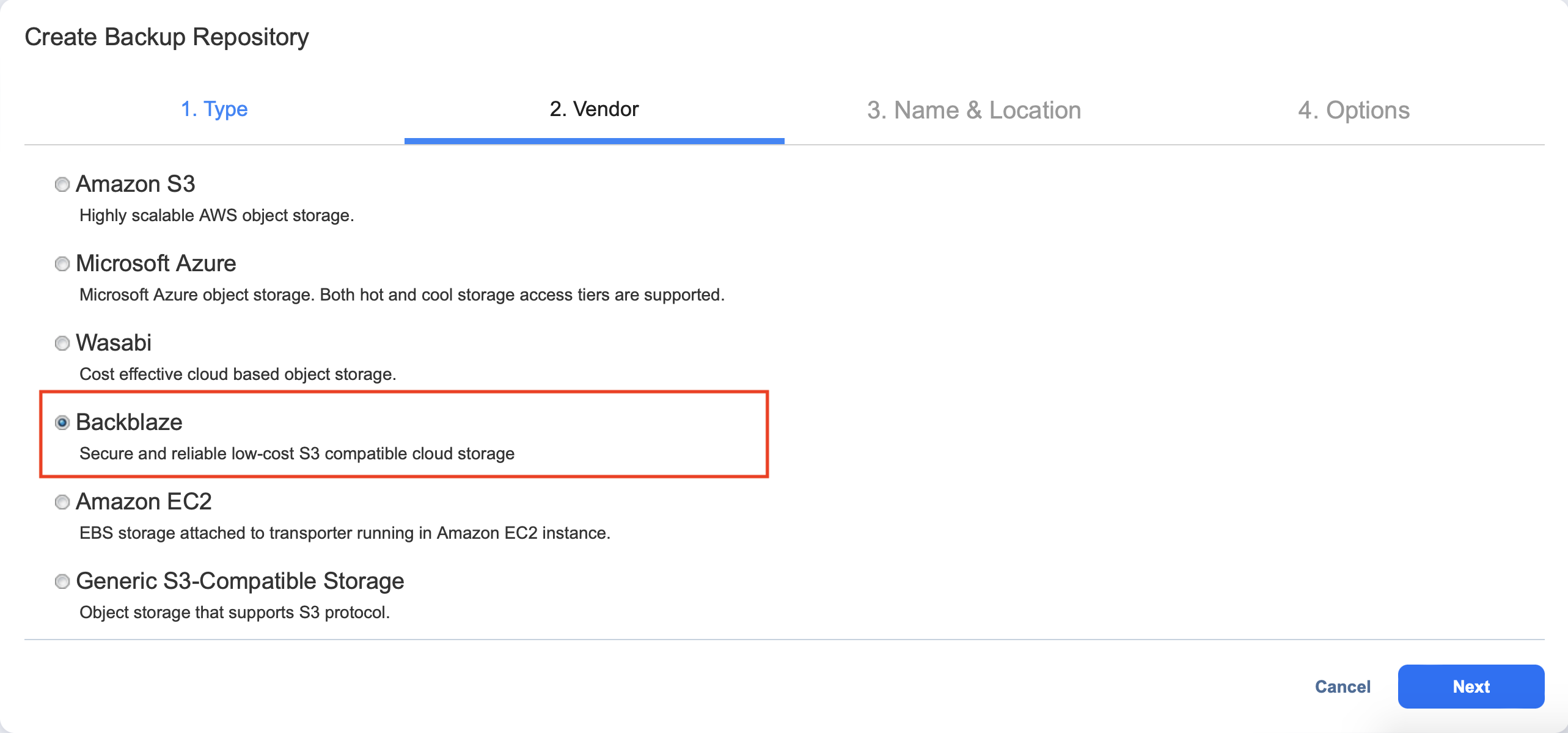Select the Amazon S3 radio button
Image resolution: width=1568 pixels, height=733 pixels.
click(x=62, y=184)
